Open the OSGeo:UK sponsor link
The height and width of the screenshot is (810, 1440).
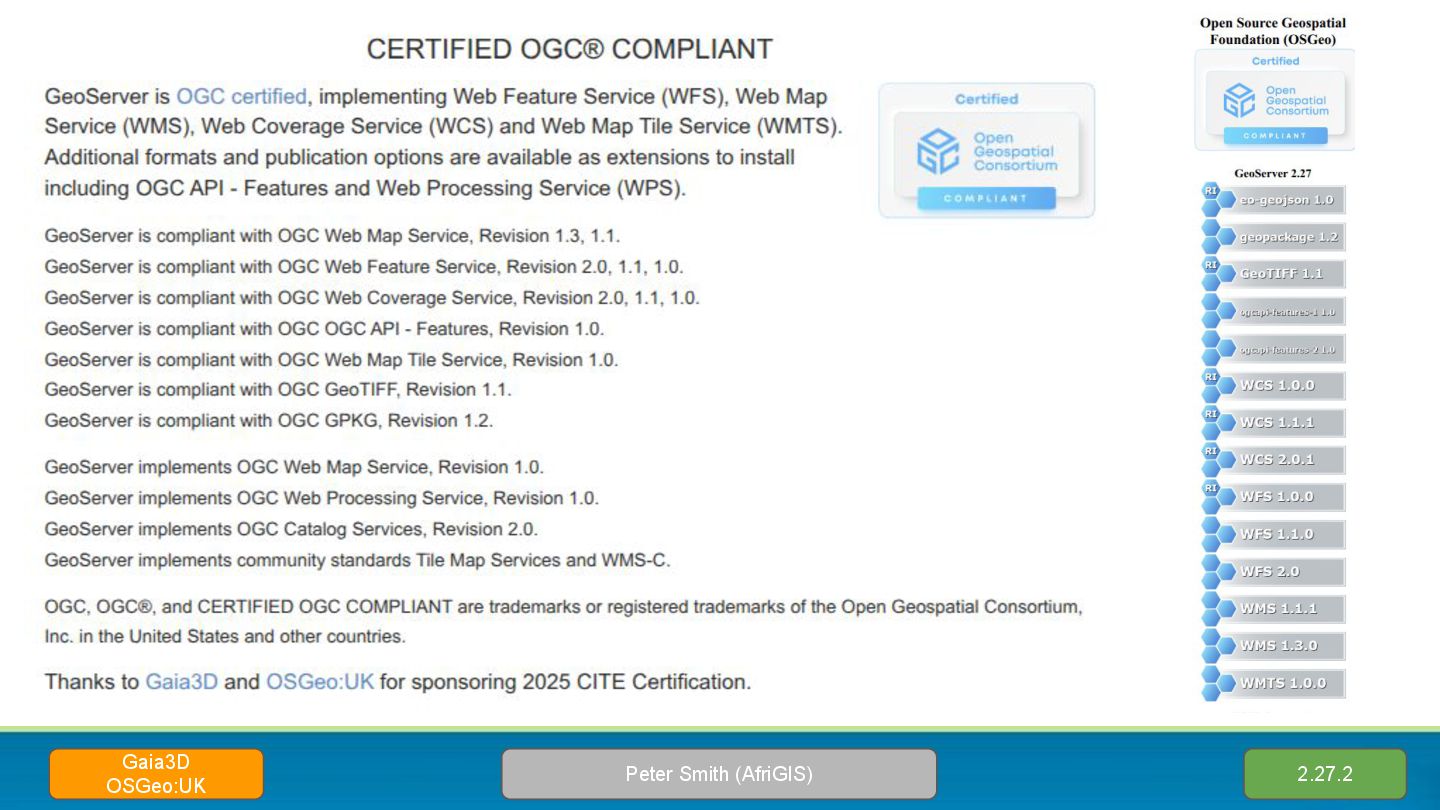click(320, 682)
